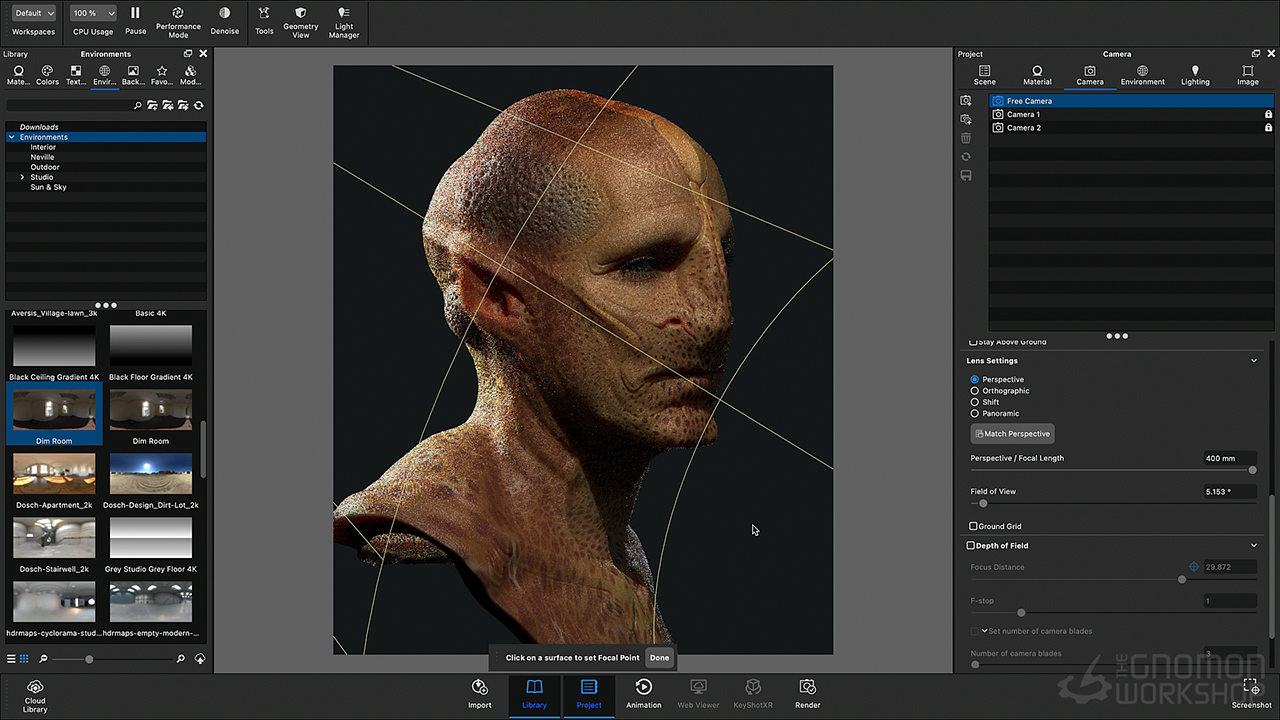The height and width of the screenshot is (720, 1280).
Task: Collapse the Lens Settings section
Action: click(x=1254, y=361)
